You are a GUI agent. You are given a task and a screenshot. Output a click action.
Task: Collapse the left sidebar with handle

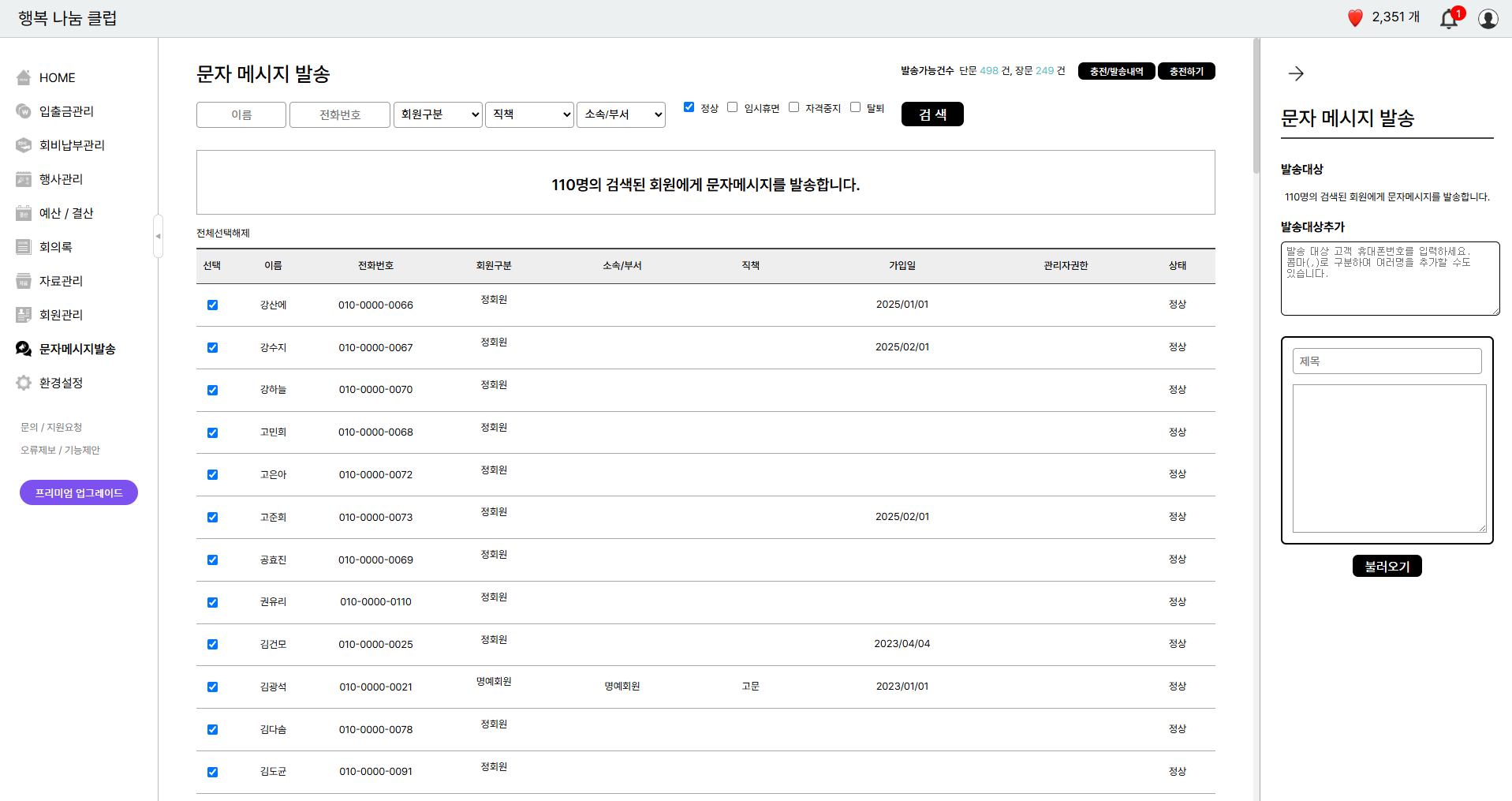tap(158, 236)
